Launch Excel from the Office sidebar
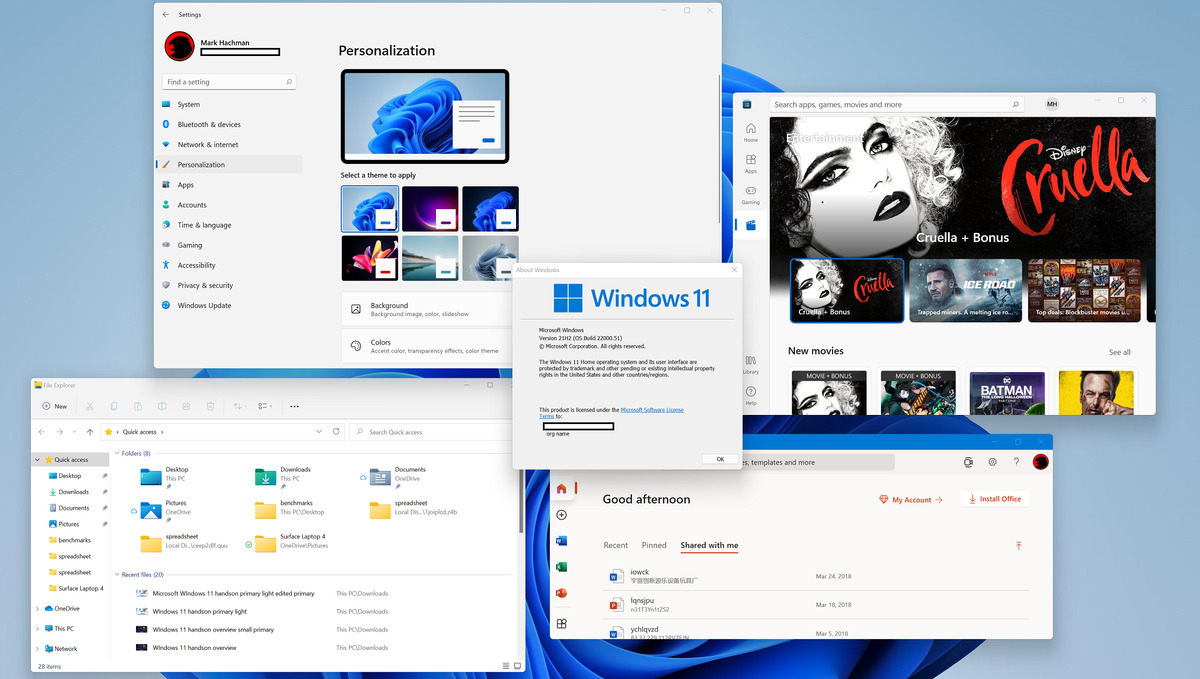This screenshot has height=679, width=1200. tap(562, 566)
